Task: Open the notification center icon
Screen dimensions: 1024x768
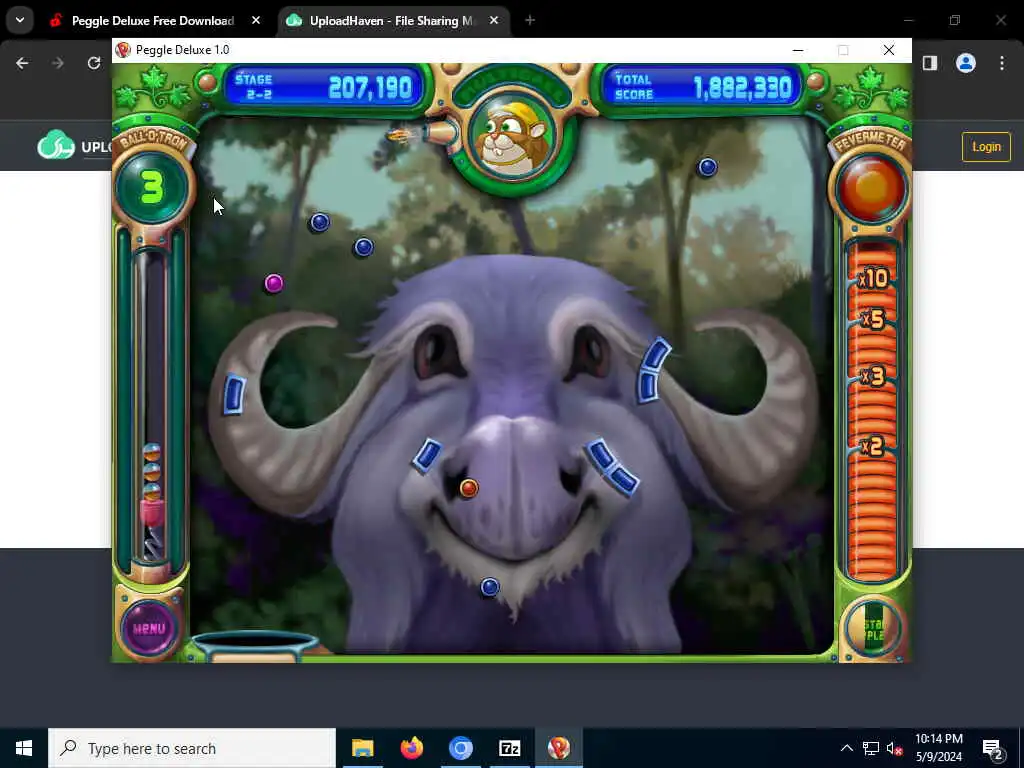Action: click(993, 748)
